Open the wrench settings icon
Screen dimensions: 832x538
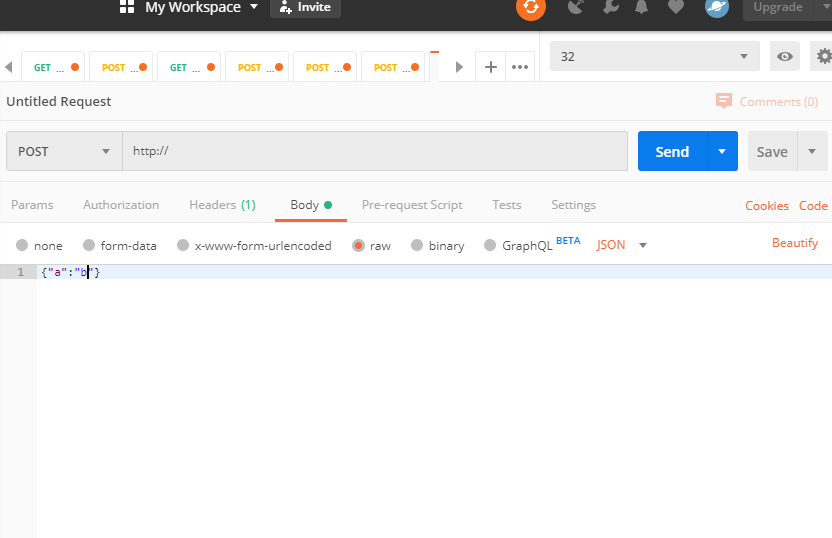[611, 6]
